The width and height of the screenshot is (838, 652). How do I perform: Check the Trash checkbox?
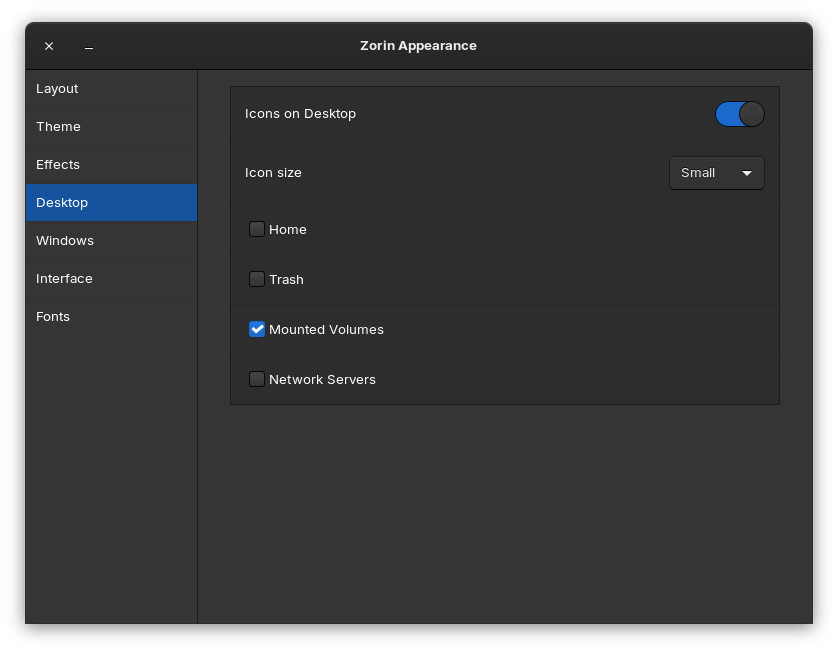[x=257, y=279]
